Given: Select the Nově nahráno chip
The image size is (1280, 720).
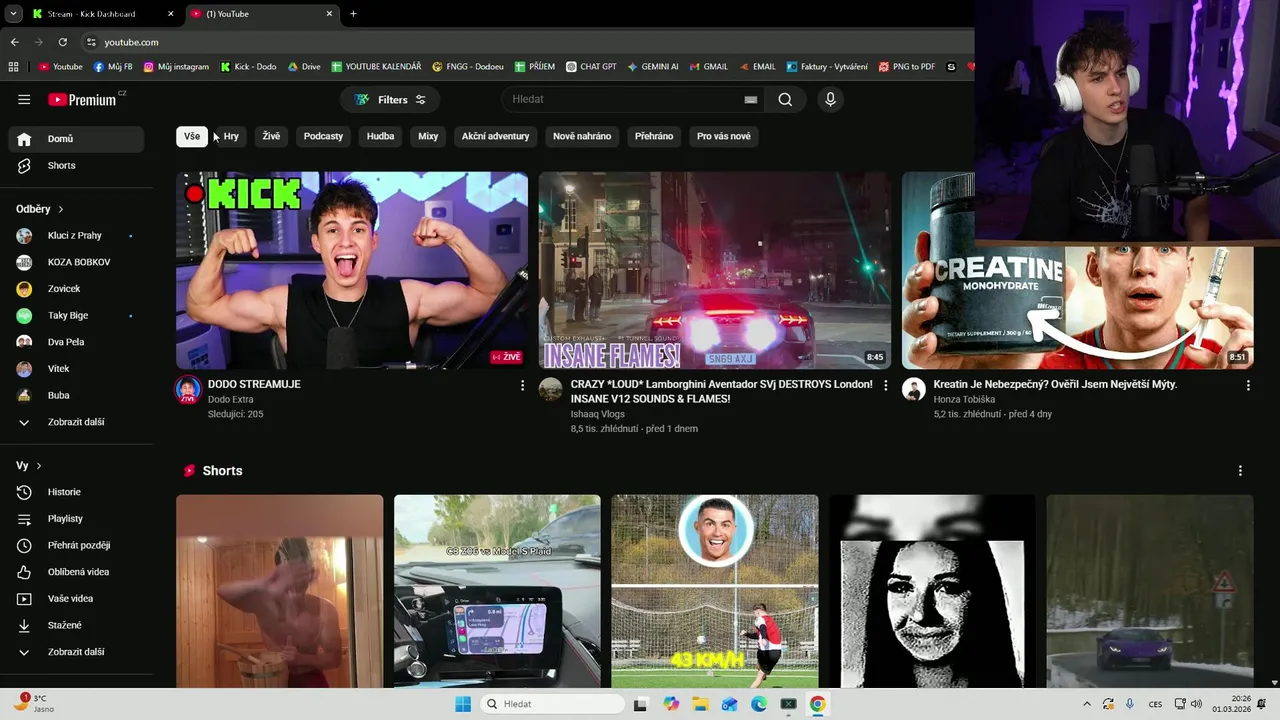Looking at the screenshot, I should pos(582,136).
